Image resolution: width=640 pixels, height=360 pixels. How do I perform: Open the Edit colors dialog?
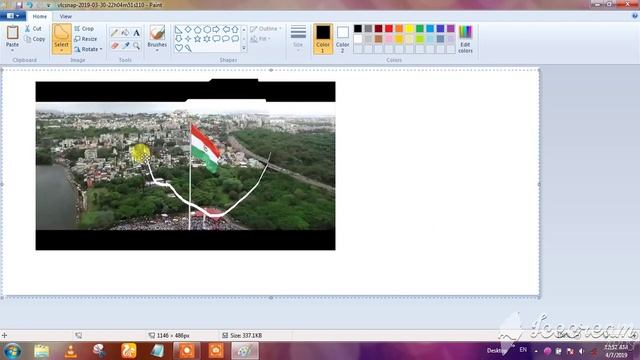[x=465, y=39]
